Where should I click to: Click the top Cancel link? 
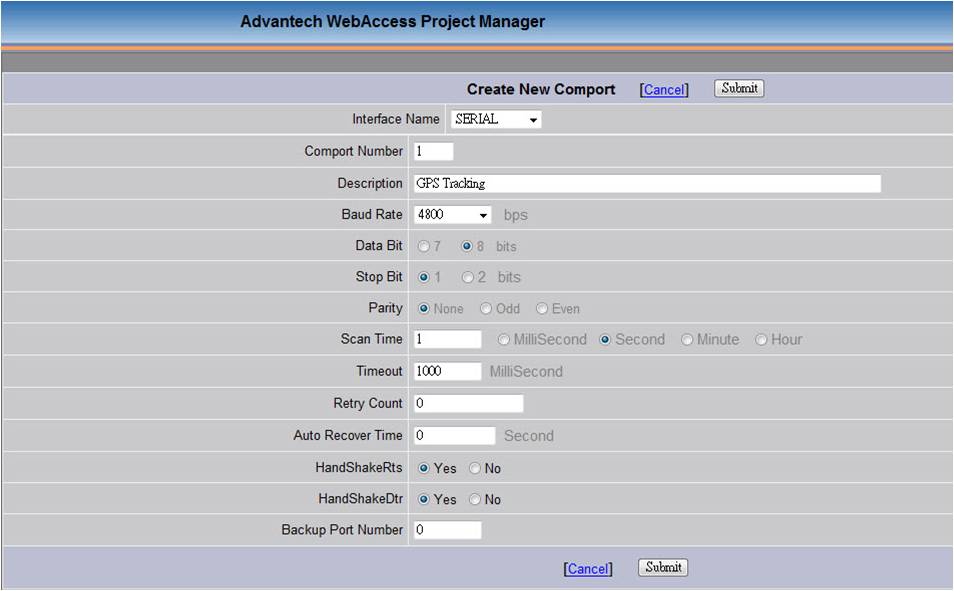coord(664,90)
